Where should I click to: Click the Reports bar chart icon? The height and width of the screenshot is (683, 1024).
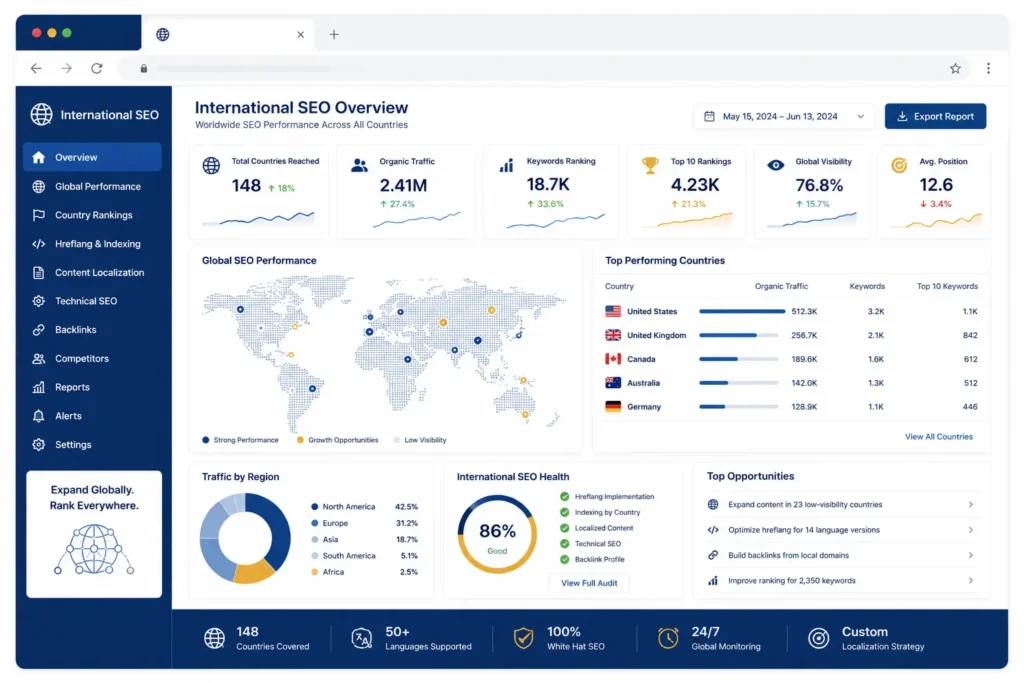pyautogui.click(x=39, y=387)
